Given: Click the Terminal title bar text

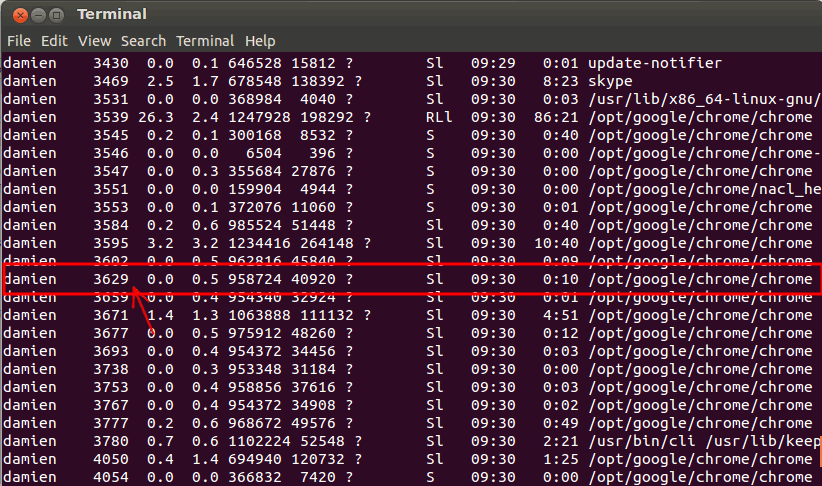Looking at the screenshot, I should 111,14.
